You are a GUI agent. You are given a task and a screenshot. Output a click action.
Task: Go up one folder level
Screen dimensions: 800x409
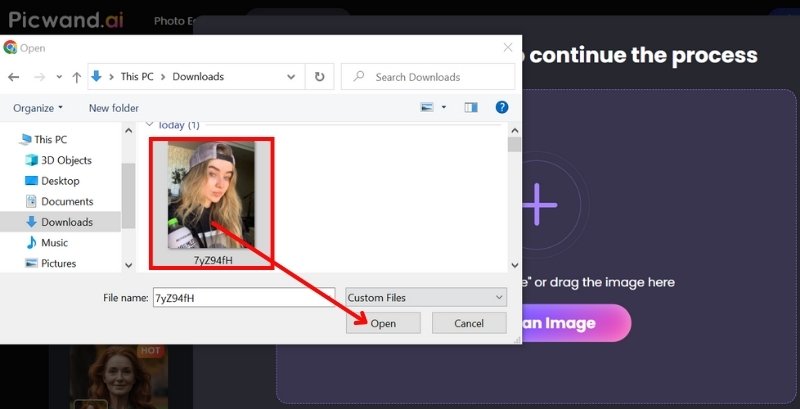coord(77,77)
